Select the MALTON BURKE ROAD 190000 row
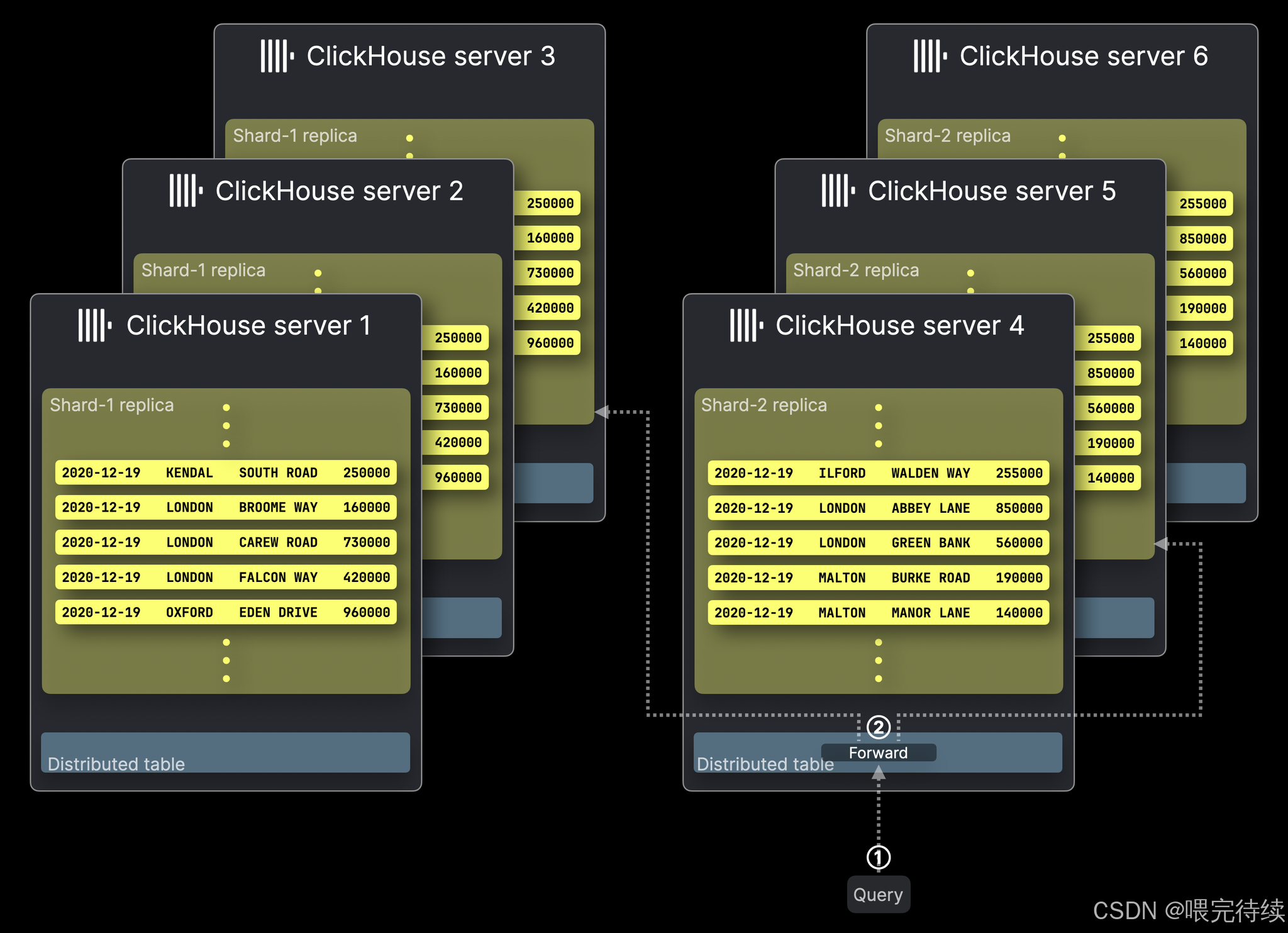1288x933 pixels. click(x=879, y=578)
